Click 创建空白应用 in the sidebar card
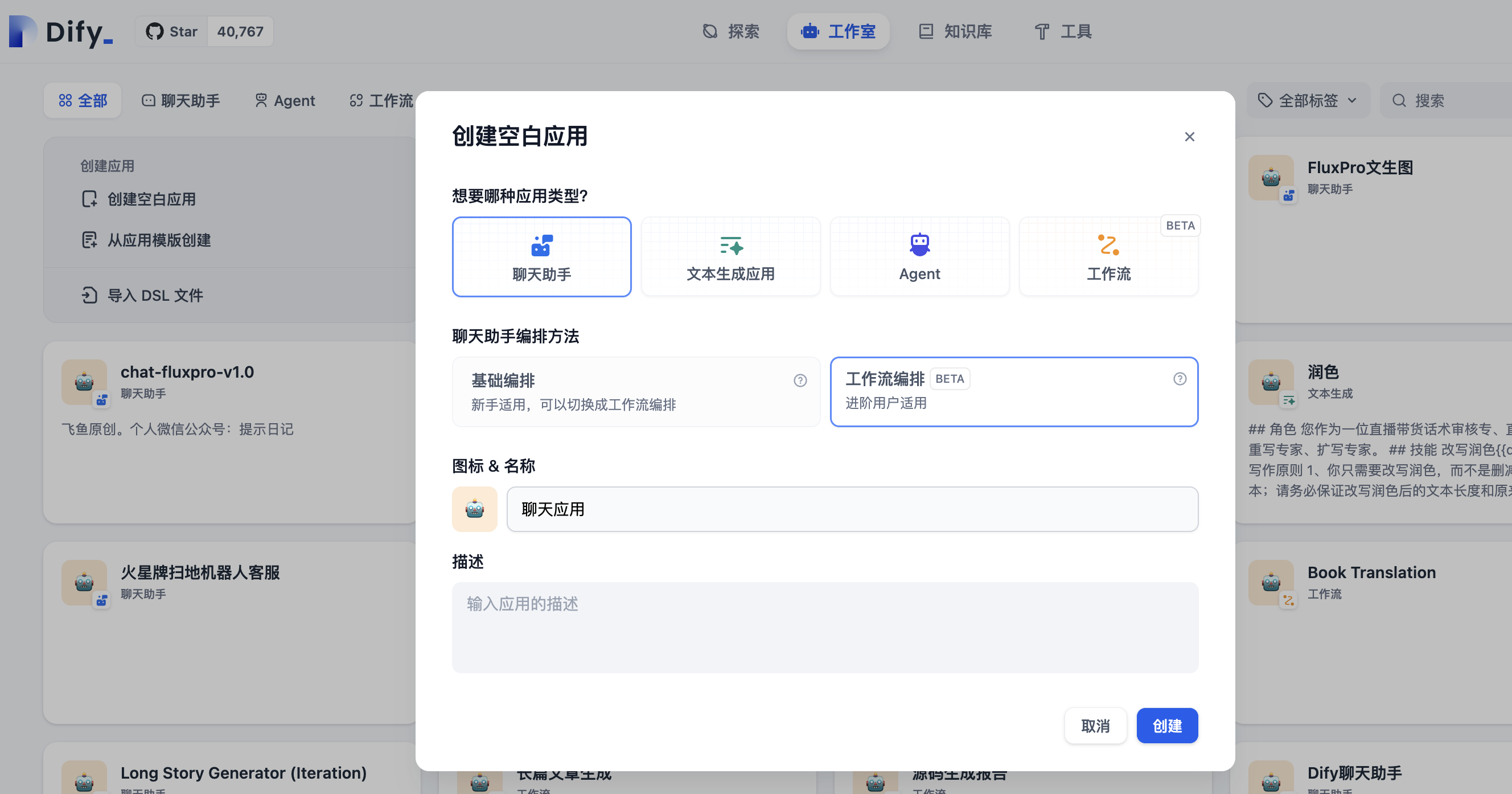This screenshot has width=1512, height=794. [x=139, y=199]
